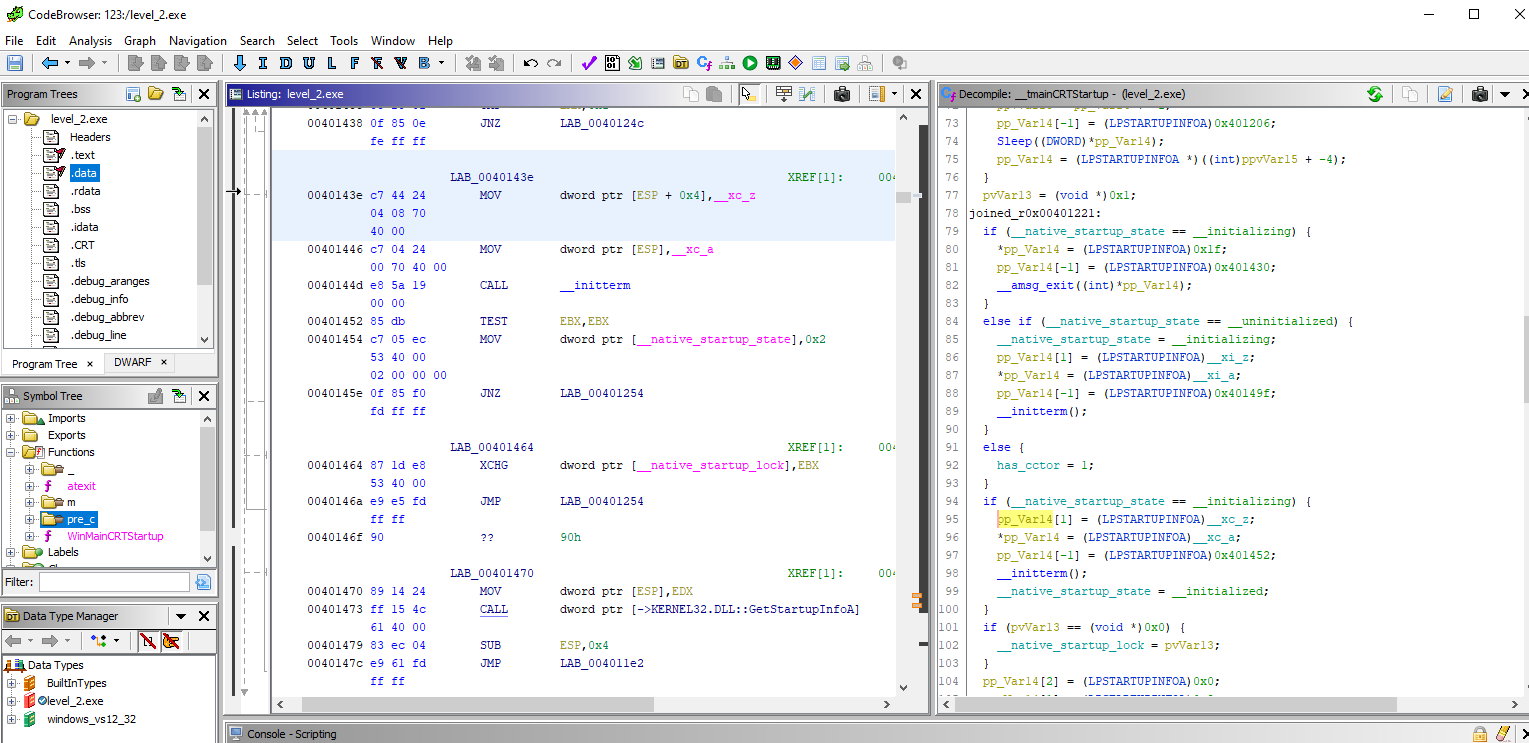Click the open folder icon in Program Trees
The width and height of the screenshot is (1529, 743).
click(x=156, y=94)
